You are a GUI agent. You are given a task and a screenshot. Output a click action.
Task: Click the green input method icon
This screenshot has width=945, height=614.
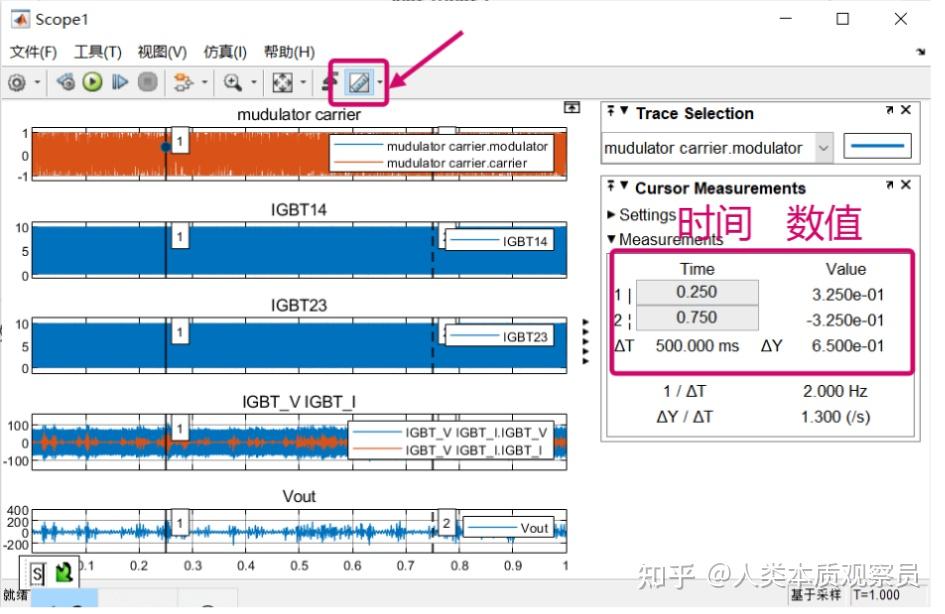[64, 572]
